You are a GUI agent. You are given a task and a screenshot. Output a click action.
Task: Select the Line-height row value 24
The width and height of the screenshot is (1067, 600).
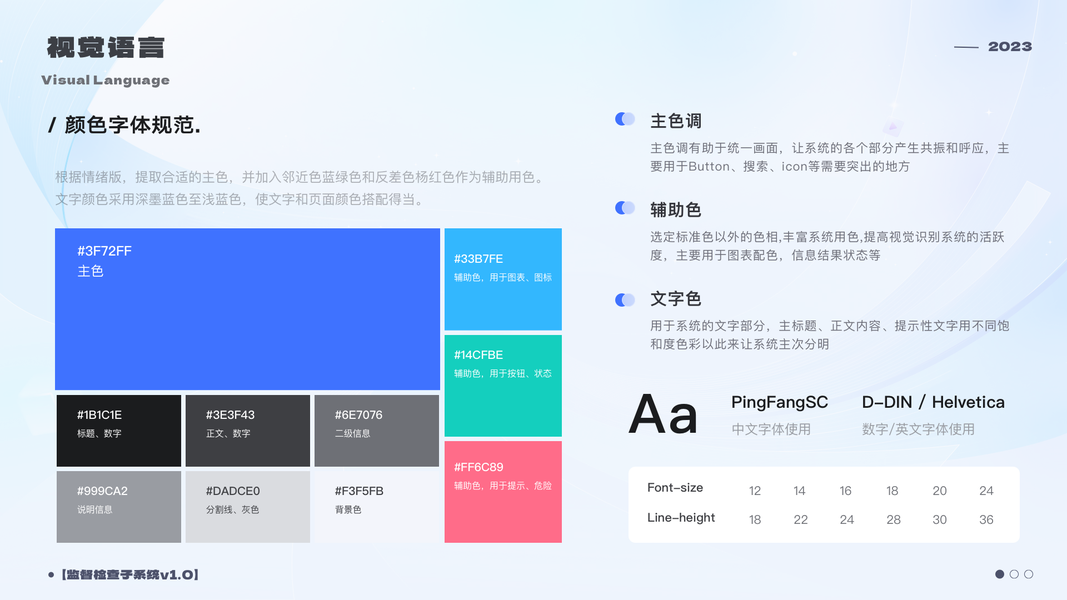(x=847, y=520)
